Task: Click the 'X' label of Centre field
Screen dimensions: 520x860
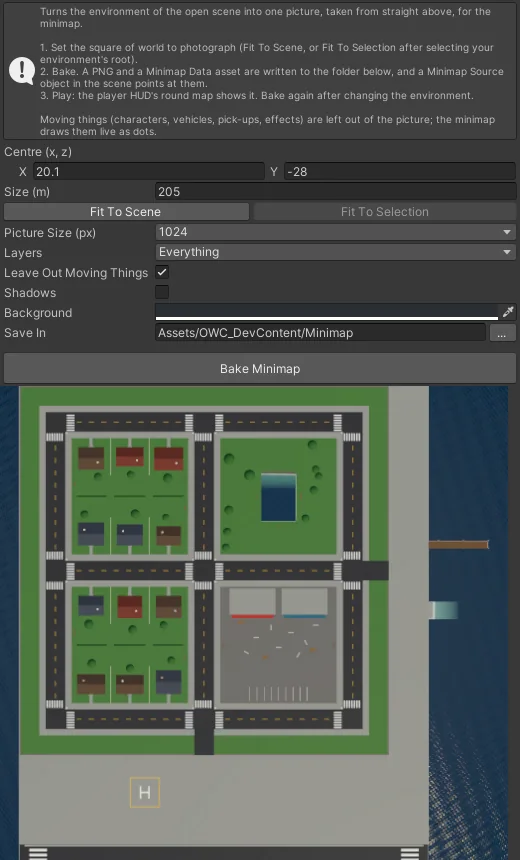Action: pyautogui.click(x=22, y=172)
